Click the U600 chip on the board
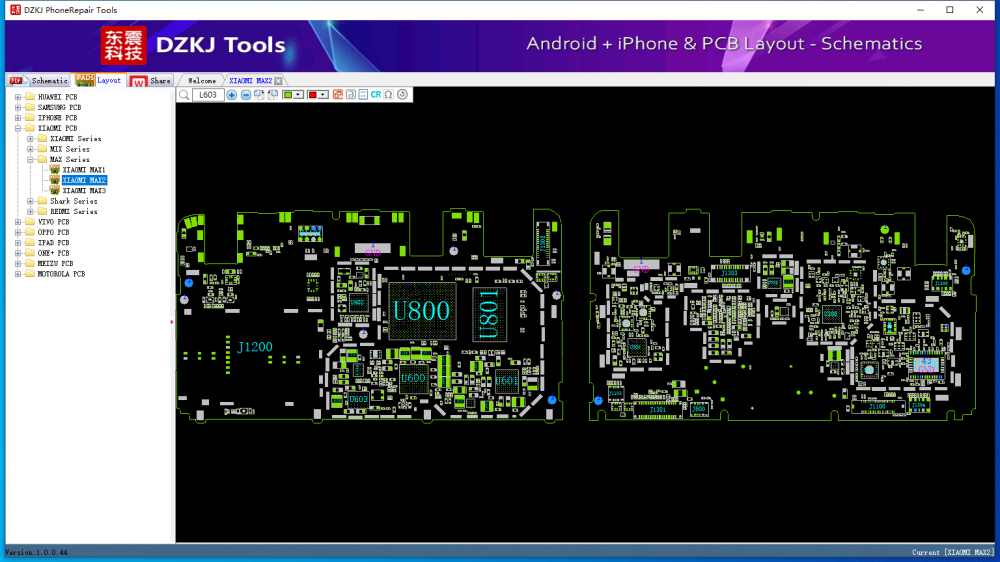 (413, 378)
